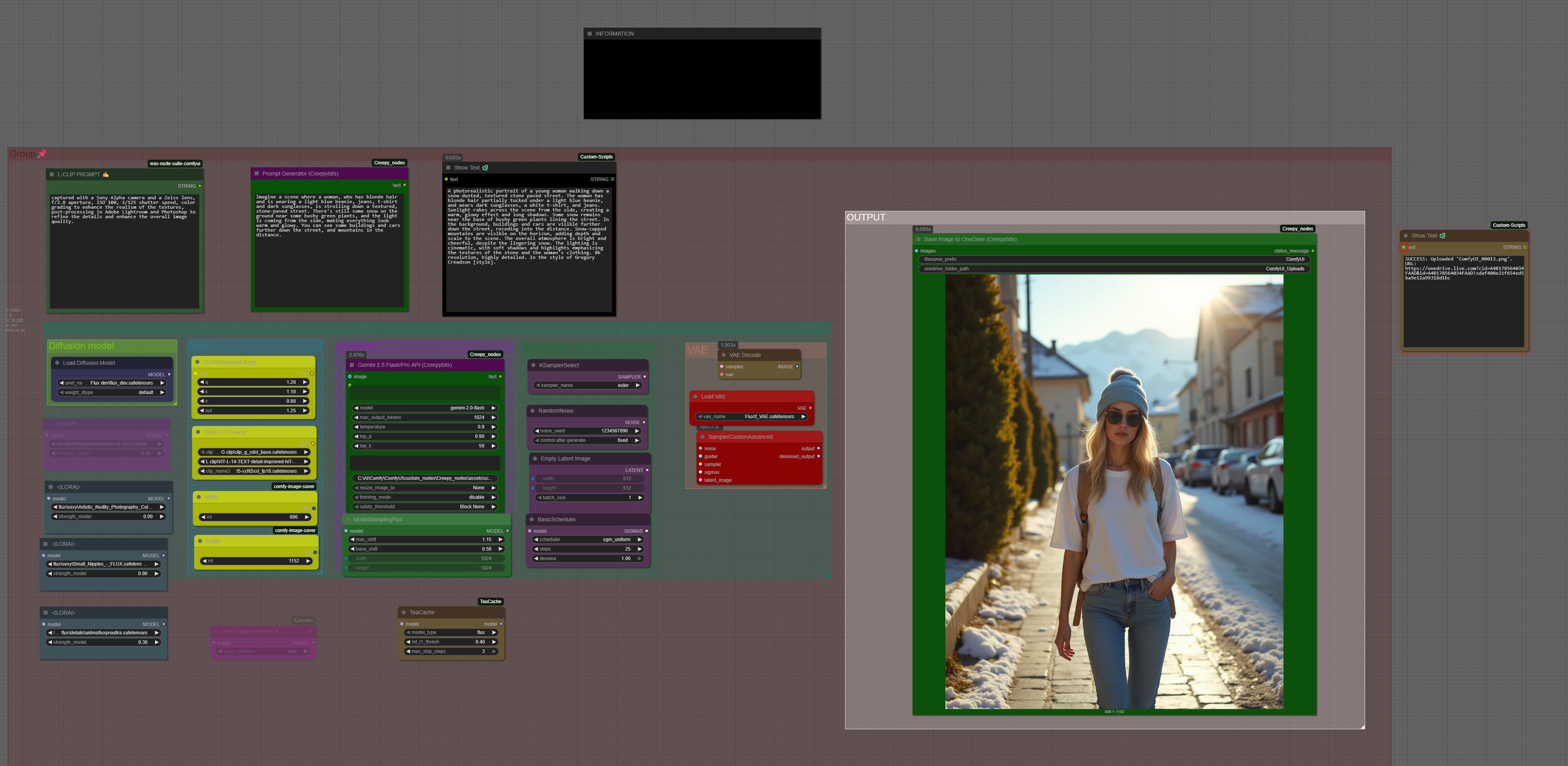Click the filename_prefix field on the Save Image node
This screenshot has width=1568, height=766.
click(x=1113, y=259)
